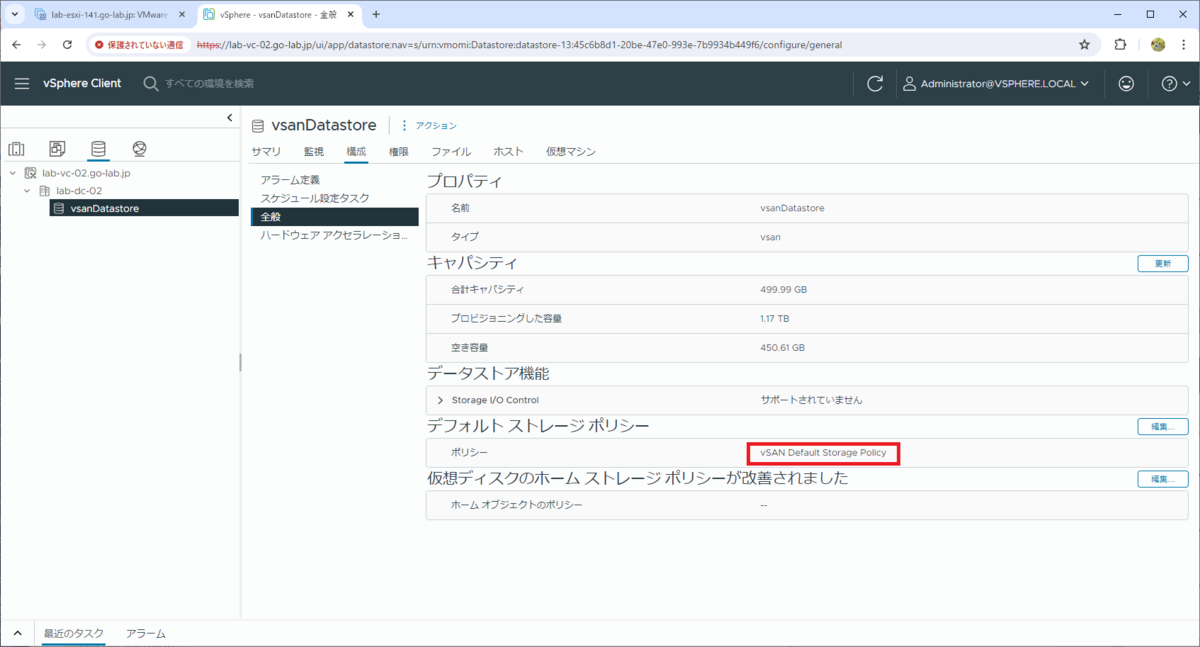Viewport: 1200px width, 647px height.
Task: Collapse the left navigation pane arrow
Action: [229, 119]
